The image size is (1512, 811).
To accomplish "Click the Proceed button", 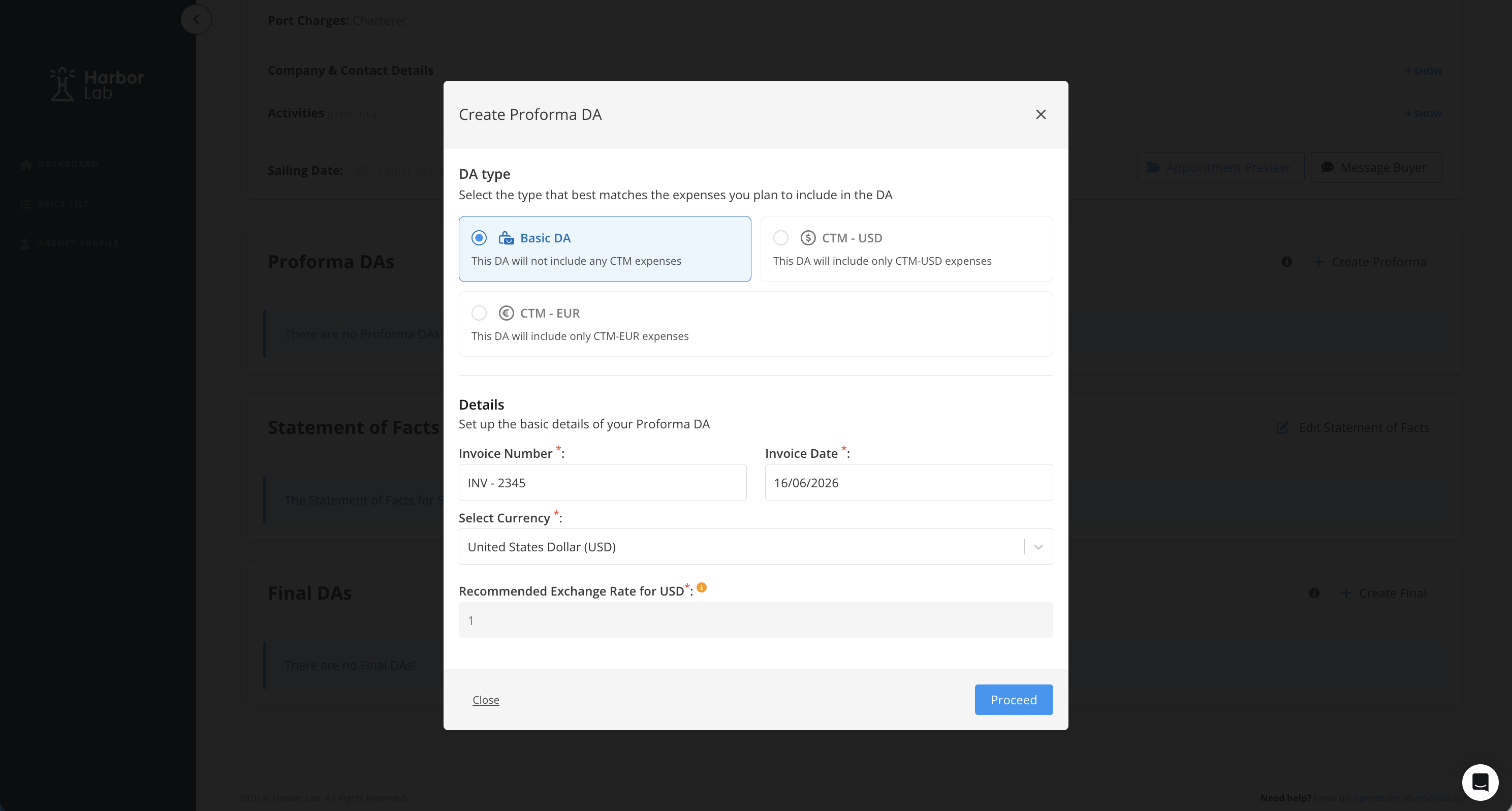I will pyautogui.click(x=1014, y=700).
